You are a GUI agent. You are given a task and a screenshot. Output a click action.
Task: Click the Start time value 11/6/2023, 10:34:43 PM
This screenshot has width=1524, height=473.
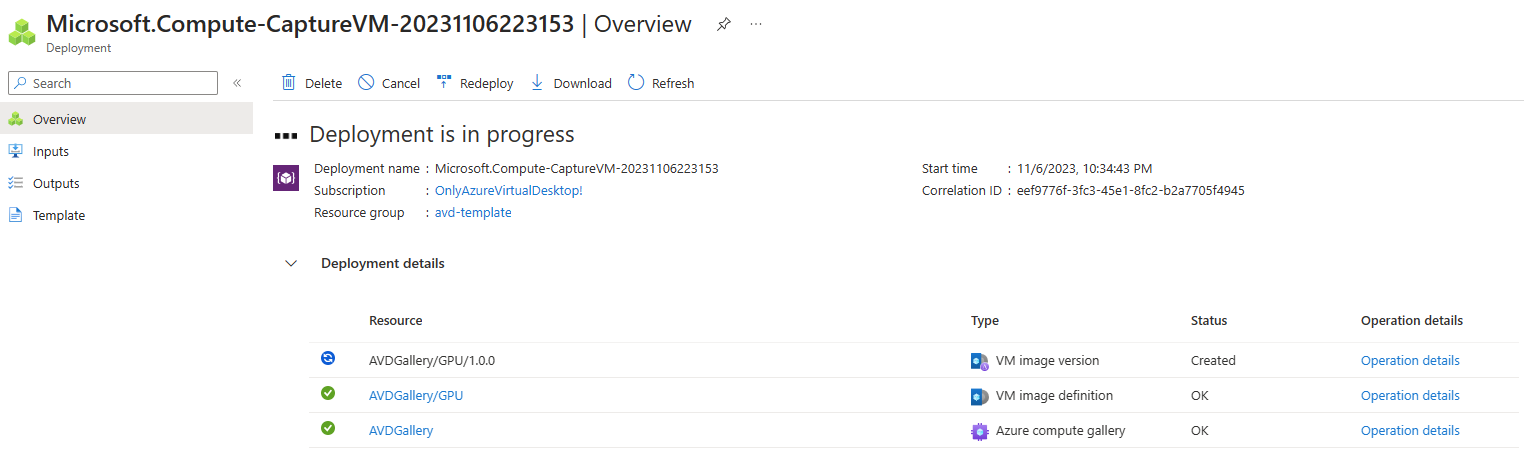pos(1084,168)
